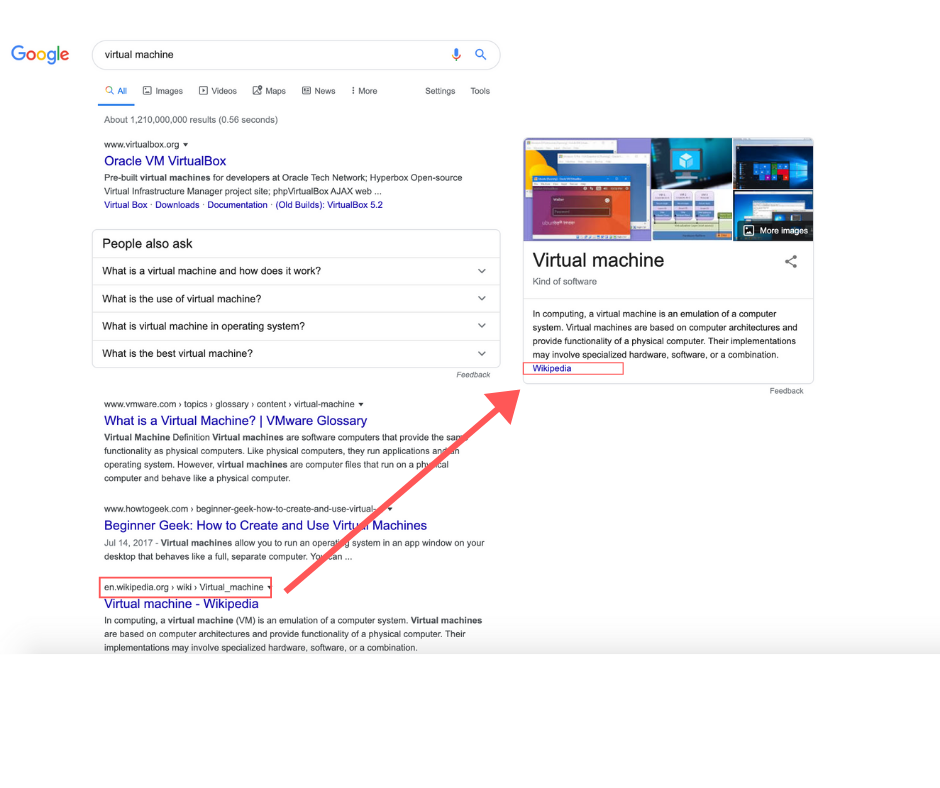The height and width of the screenshot is (788, 940).
Task: Open the Downloads sitelink
Action: click(x=177, y=205)
